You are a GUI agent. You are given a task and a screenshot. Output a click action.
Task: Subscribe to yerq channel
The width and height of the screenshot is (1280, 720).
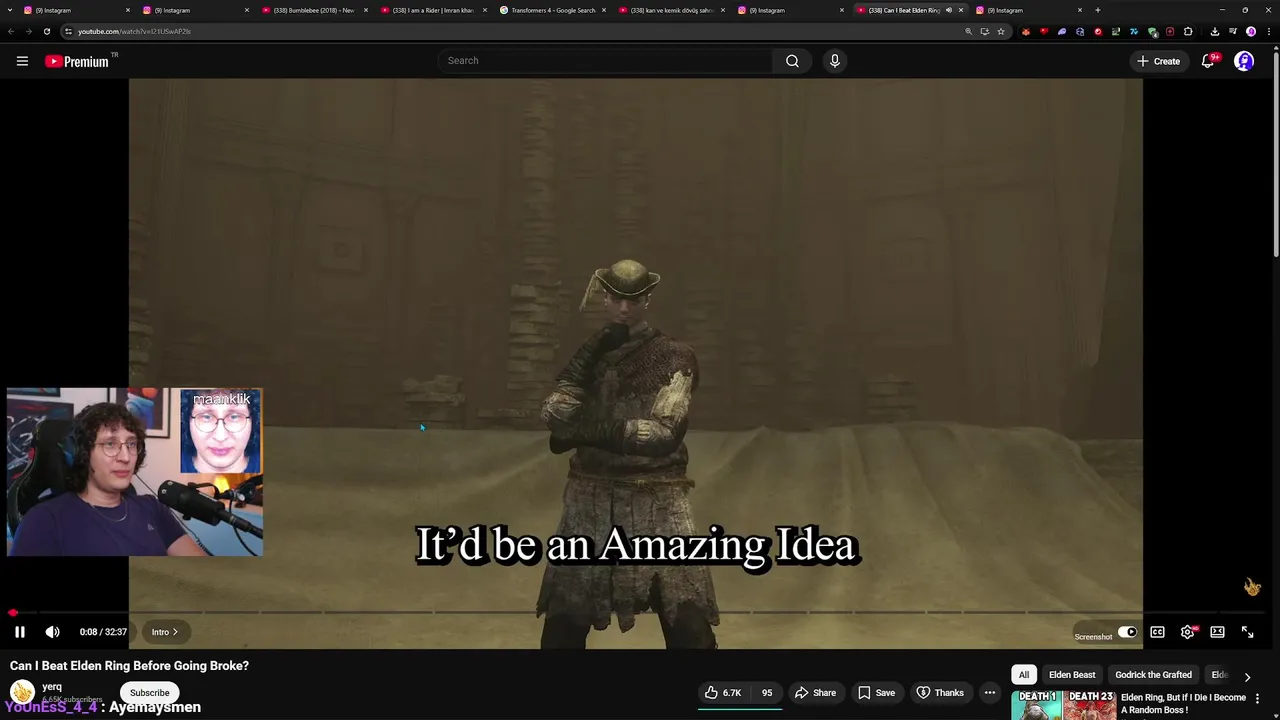(x=149, y=693)
